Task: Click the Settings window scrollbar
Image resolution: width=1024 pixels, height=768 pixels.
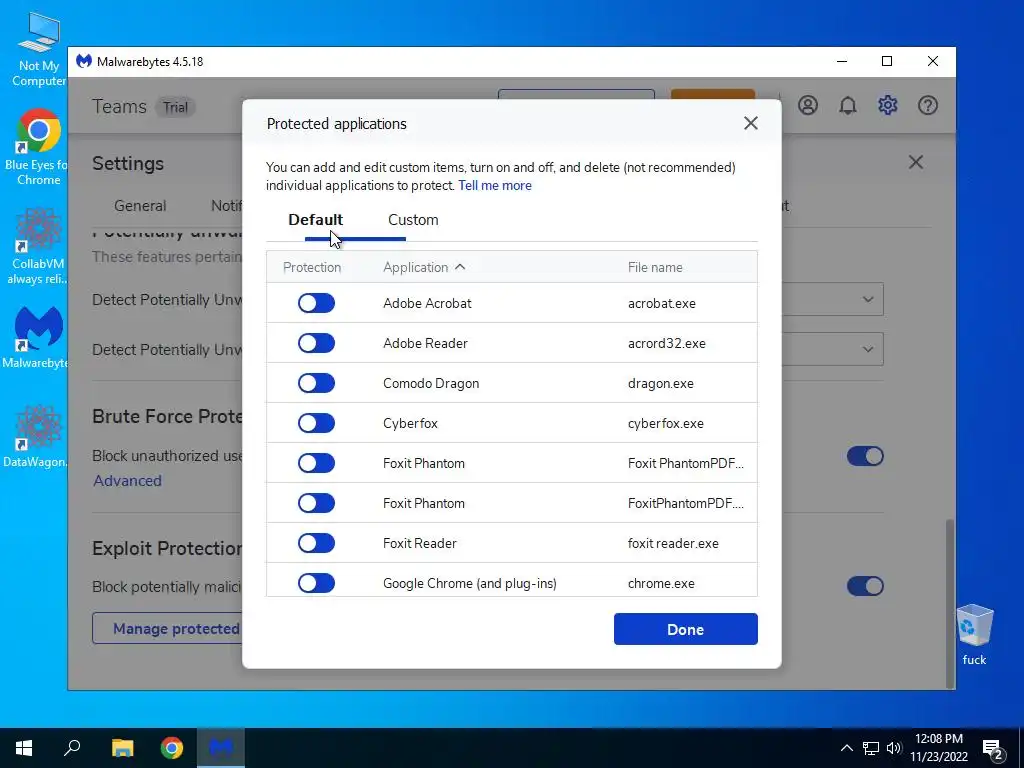Action: (x=950, y=603)
